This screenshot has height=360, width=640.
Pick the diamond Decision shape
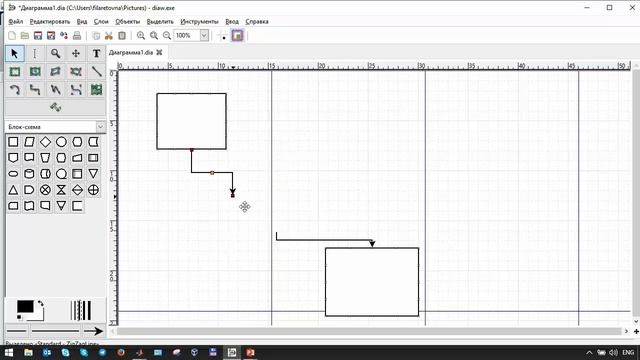click(x=45, y=142)
